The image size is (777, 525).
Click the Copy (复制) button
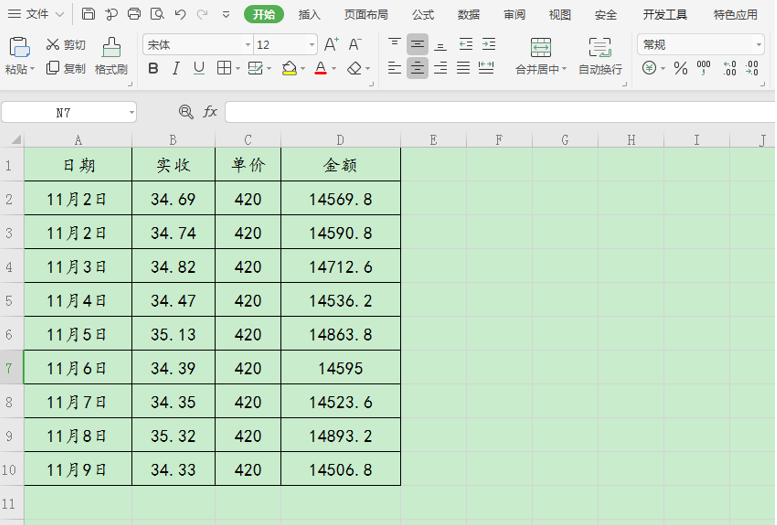click(65, 68)
